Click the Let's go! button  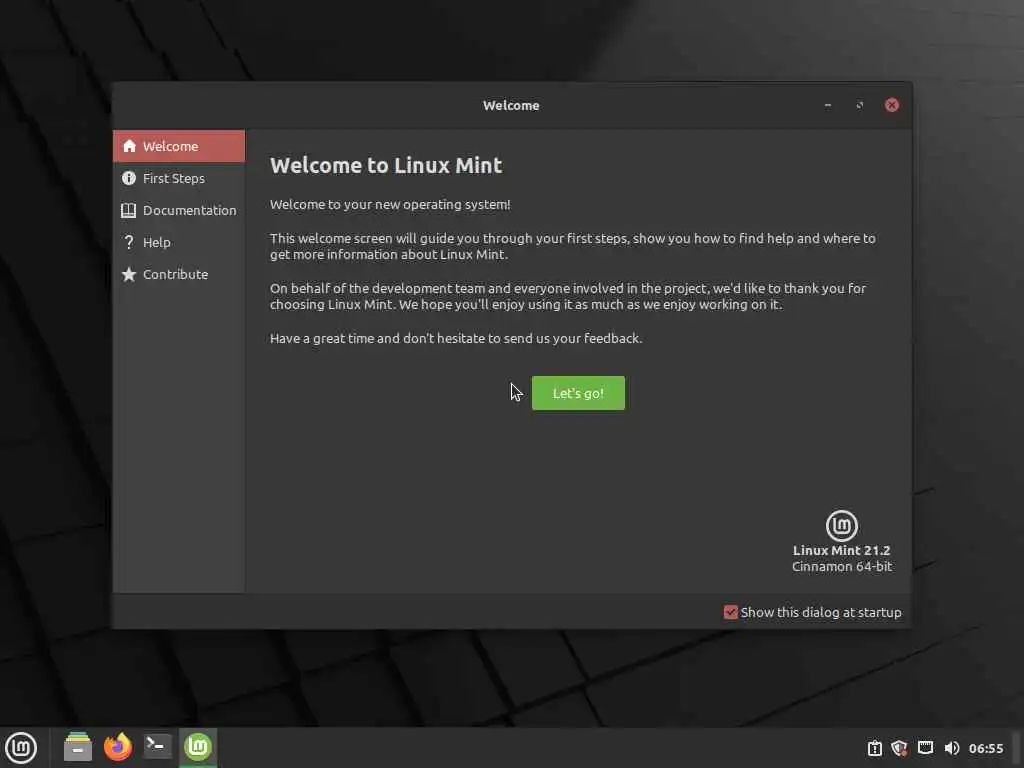coord(578,393)
